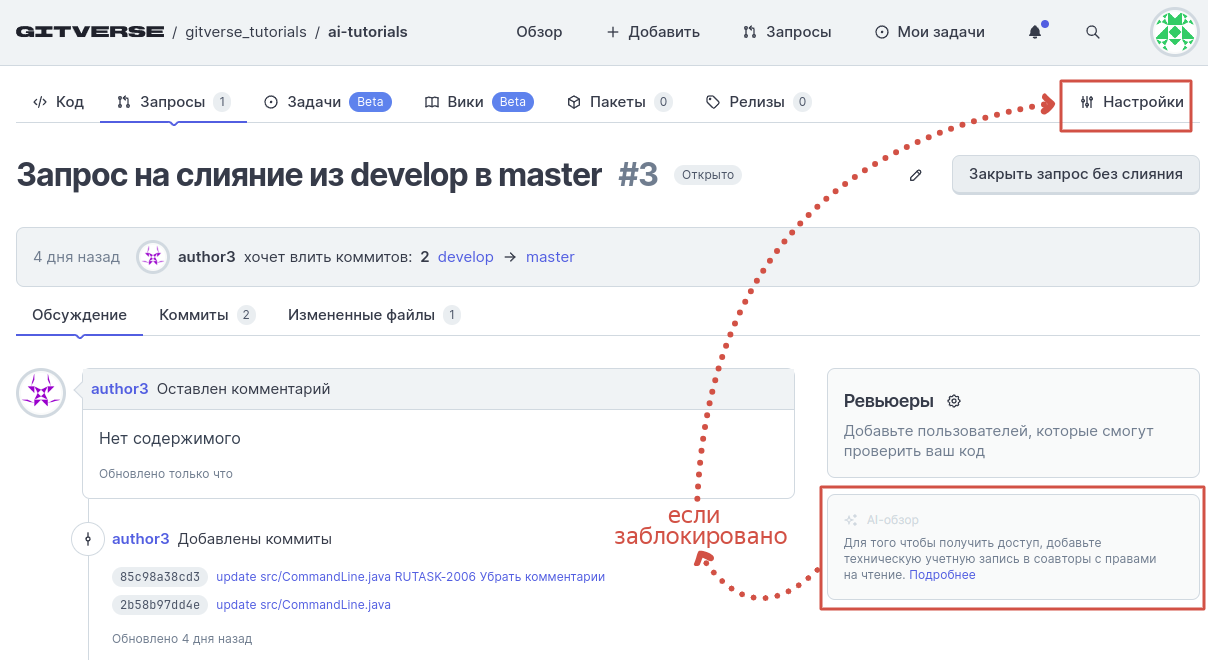Image resolution: width=1208 pixels, height=660 pixels.
Task: Click the Открыто status badge
Action: tap(708, 175)
